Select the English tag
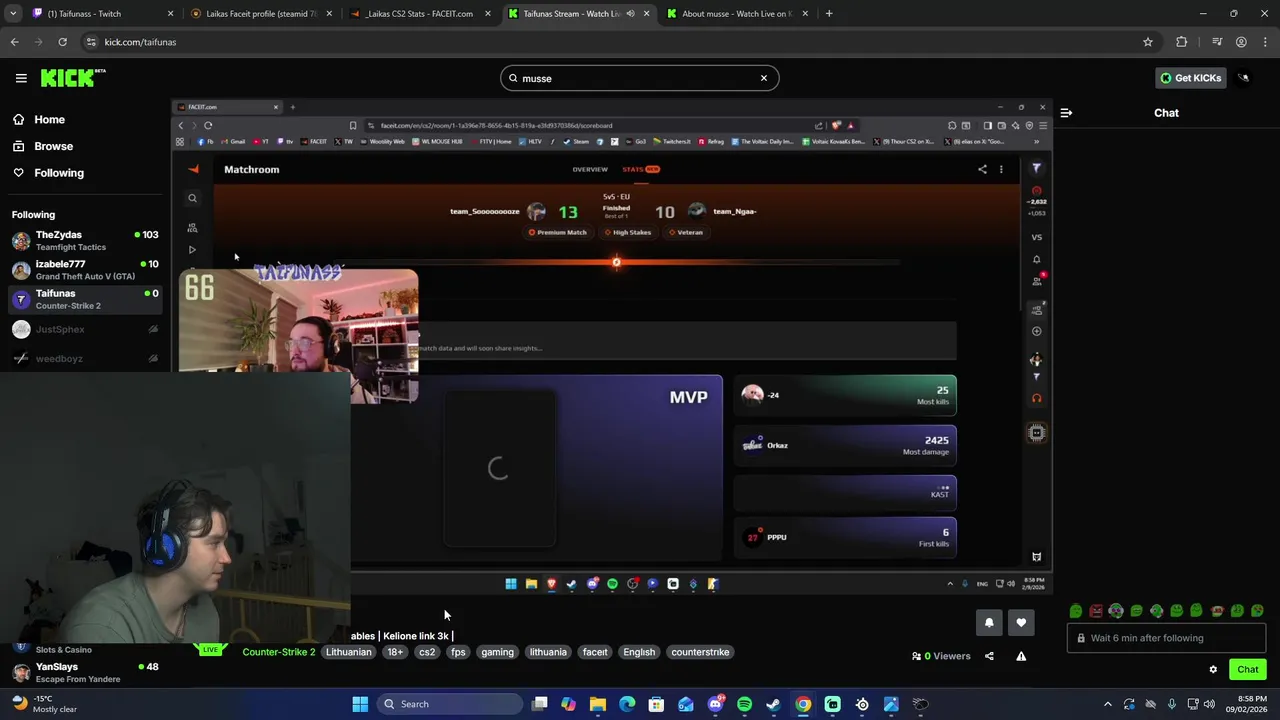 (639, 652)
